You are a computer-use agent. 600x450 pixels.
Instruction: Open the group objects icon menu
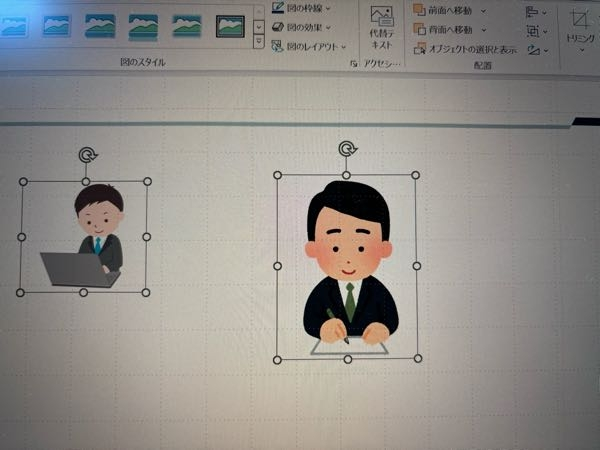coord(536,31)
